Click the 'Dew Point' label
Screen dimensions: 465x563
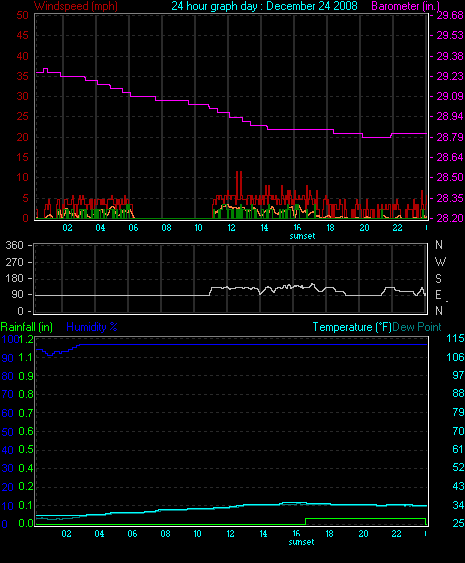coord(417,327)
